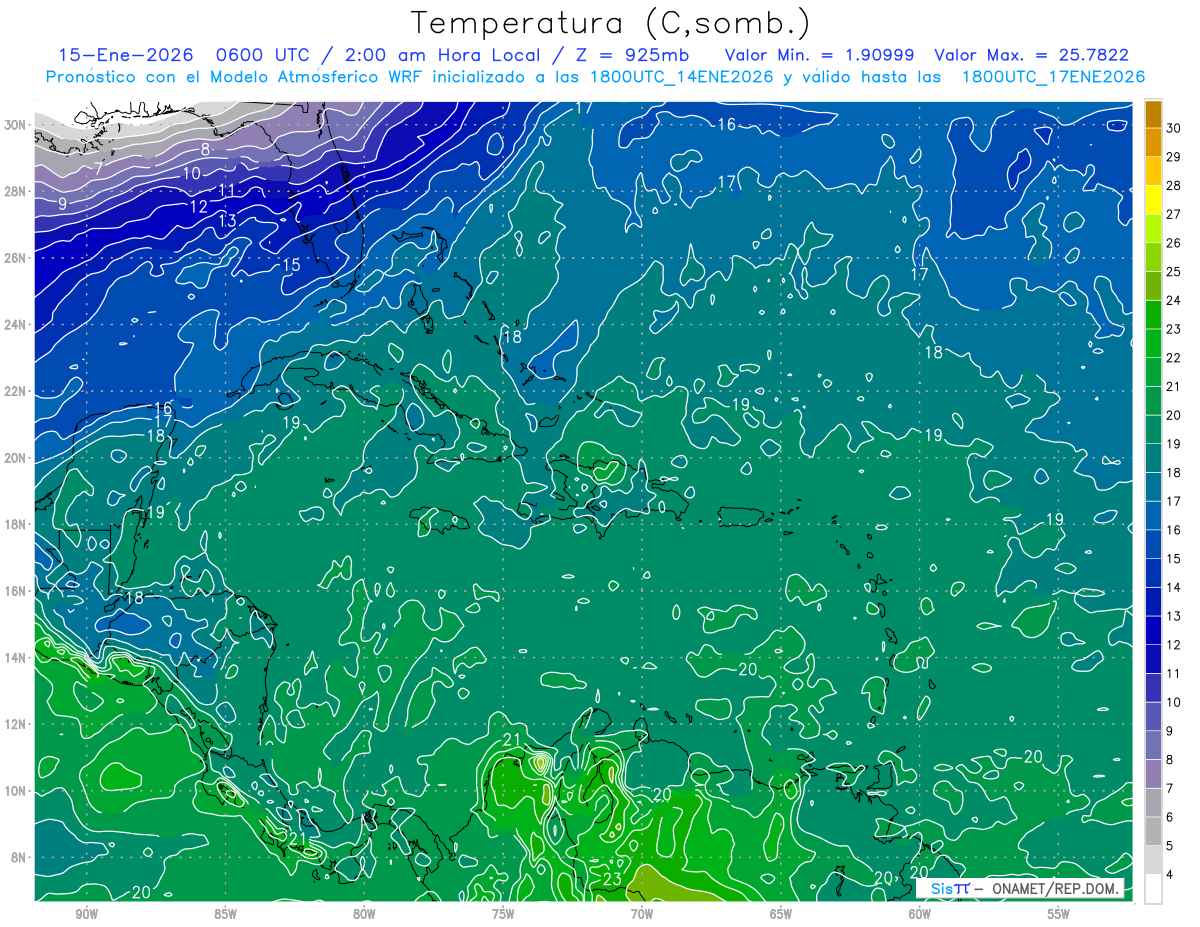Click the "Valor Min. = 1.90999" value

point(819,56)
